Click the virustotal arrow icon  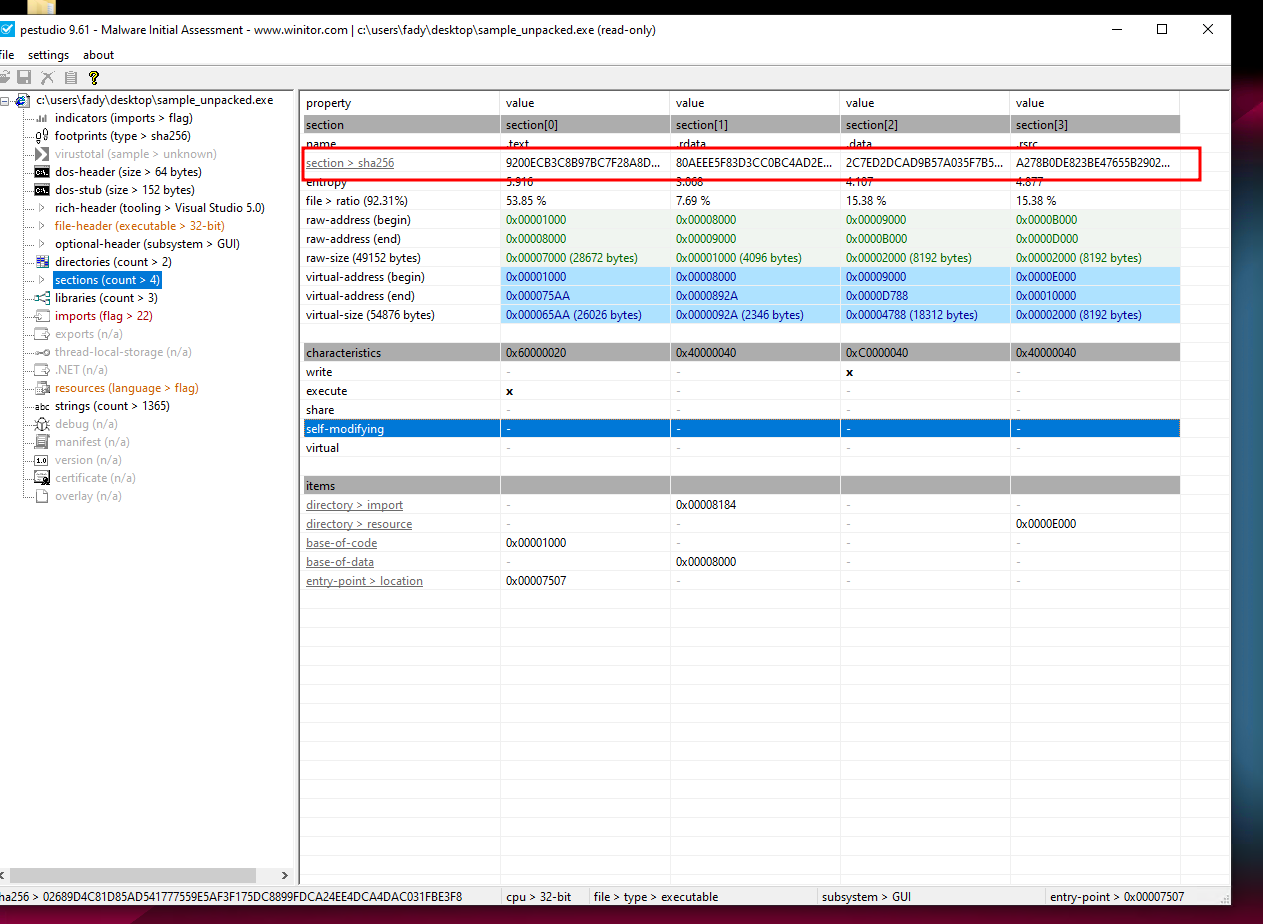click(42, 154)
